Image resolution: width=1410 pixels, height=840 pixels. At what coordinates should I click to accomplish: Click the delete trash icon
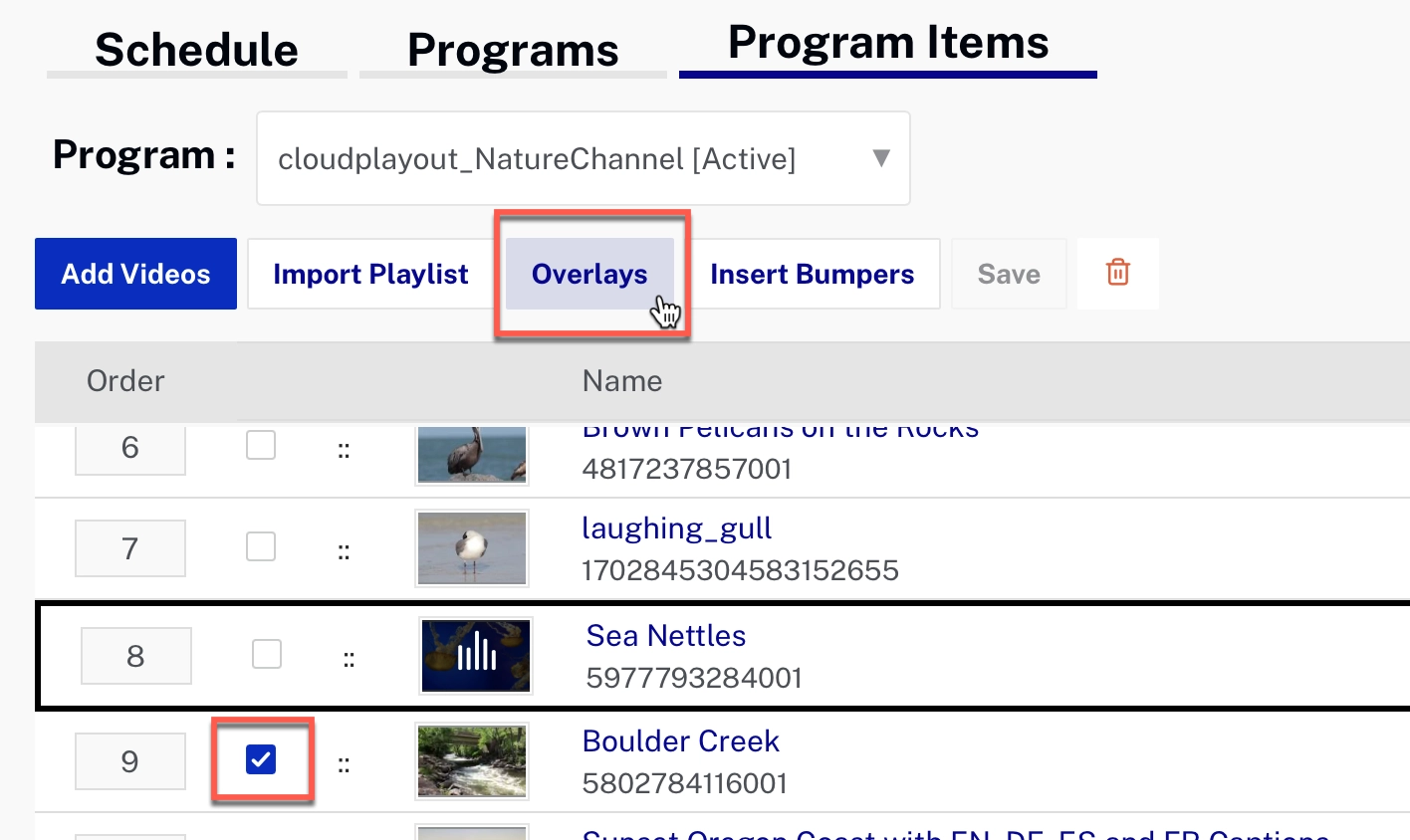[1117, 273]
